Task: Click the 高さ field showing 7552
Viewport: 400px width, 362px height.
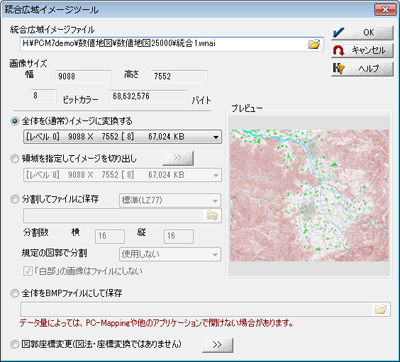Action: (x=179, y=77)
